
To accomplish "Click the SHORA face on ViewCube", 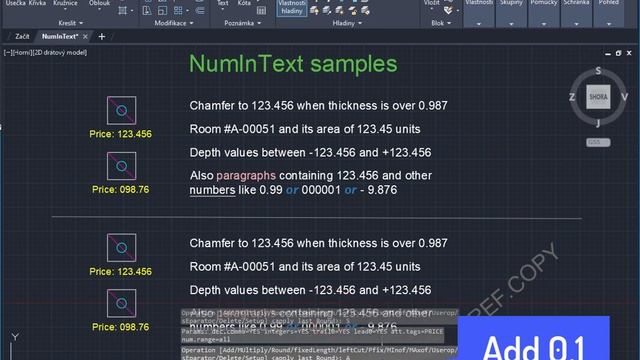I will coord(598,97).
